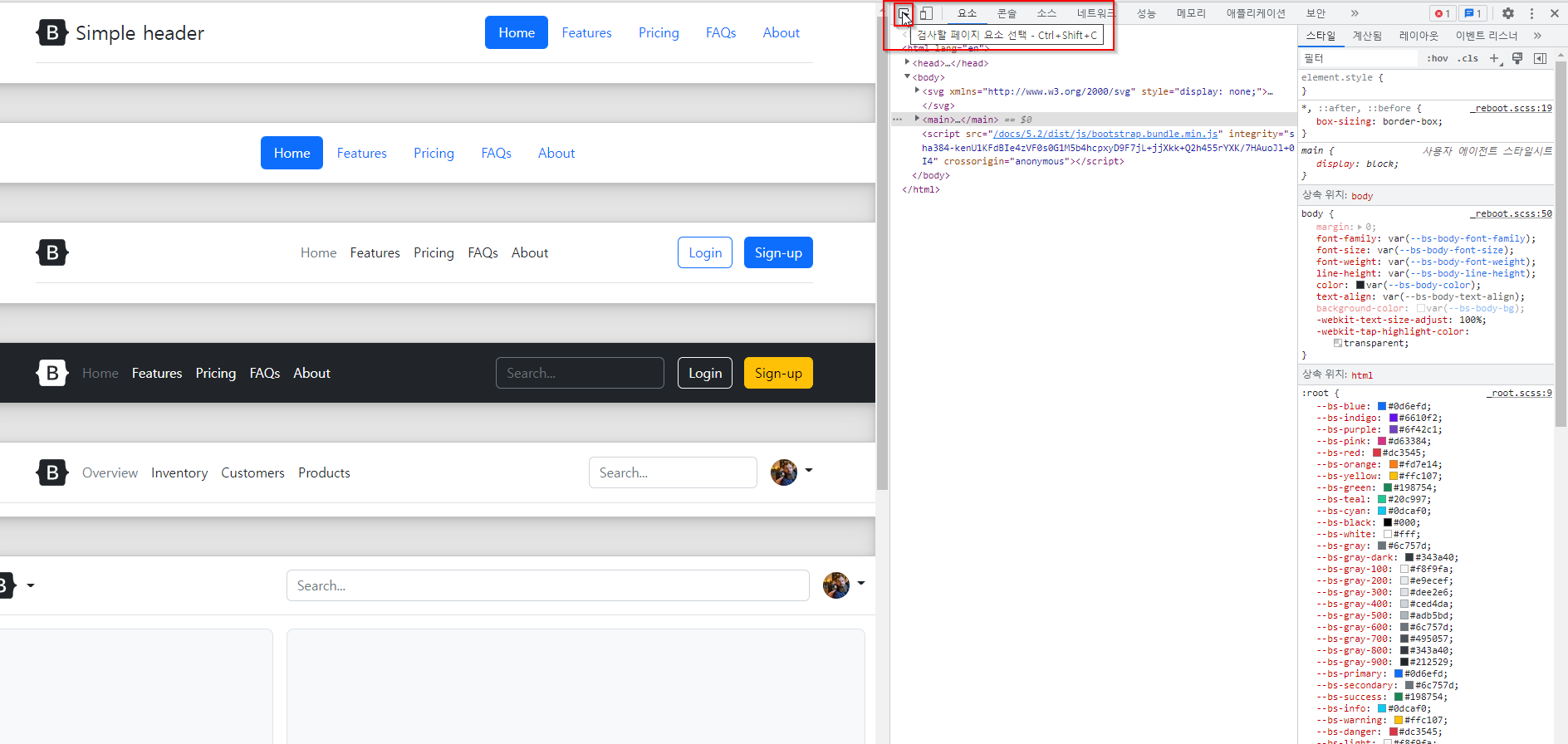Collapse the body element in DOM tree

(907, 76)
